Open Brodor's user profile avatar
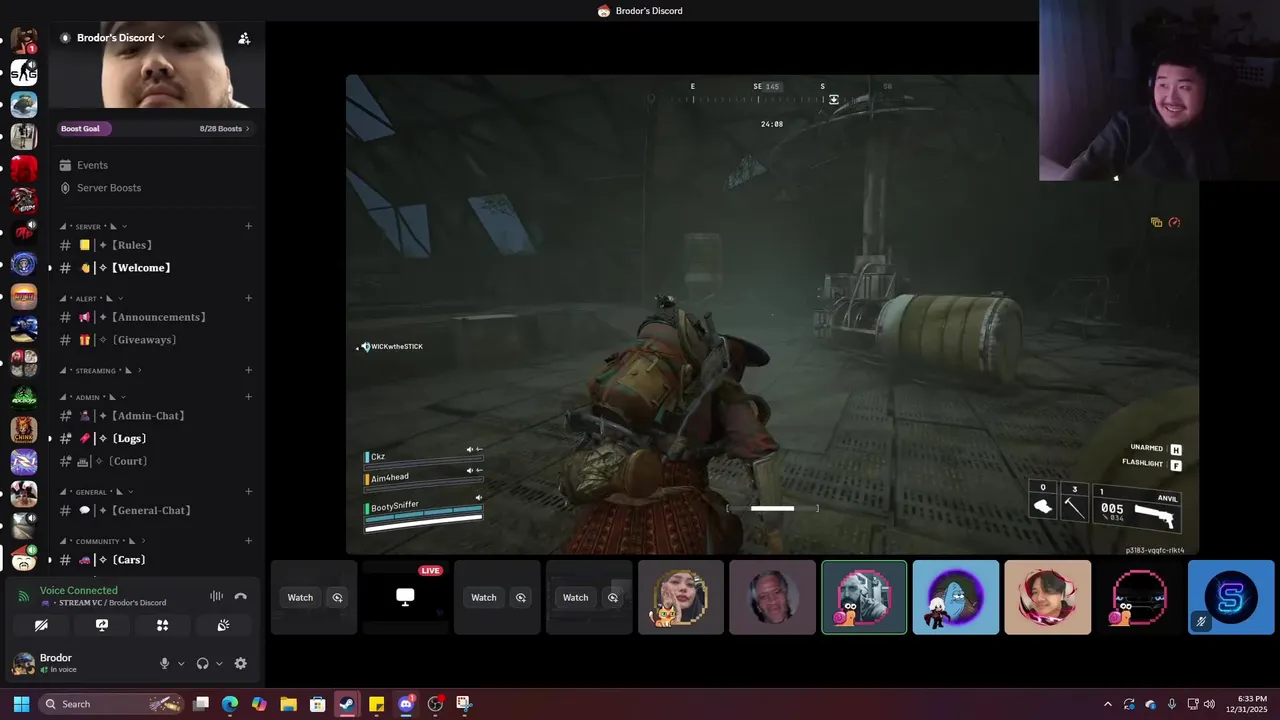Viewport: 1280px width, 720px height. pos(23,663)
